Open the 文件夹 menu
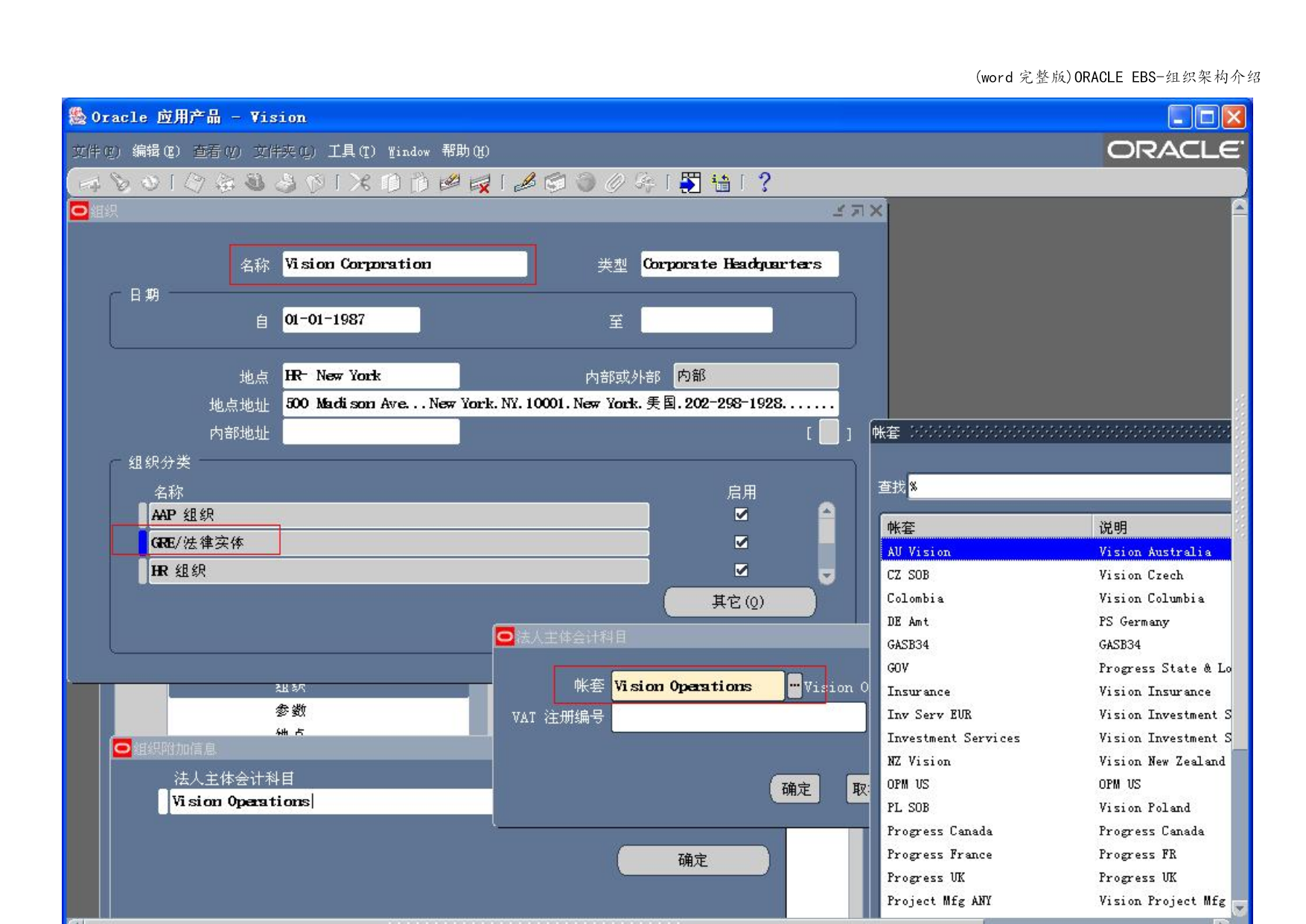The width and height of the screenshot is (1306, 924). tap(284, 151)
